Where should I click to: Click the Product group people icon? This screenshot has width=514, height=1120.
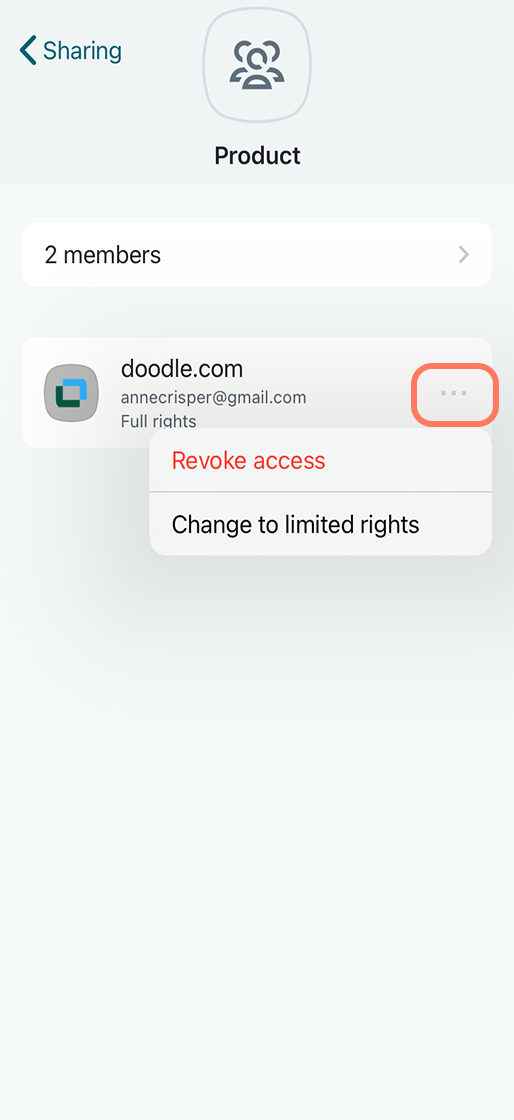click(257, 65)
